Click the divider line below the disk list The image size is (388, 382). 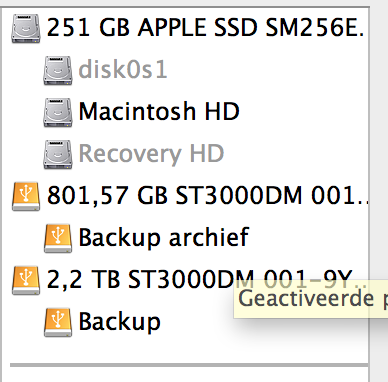click(189, 365)
